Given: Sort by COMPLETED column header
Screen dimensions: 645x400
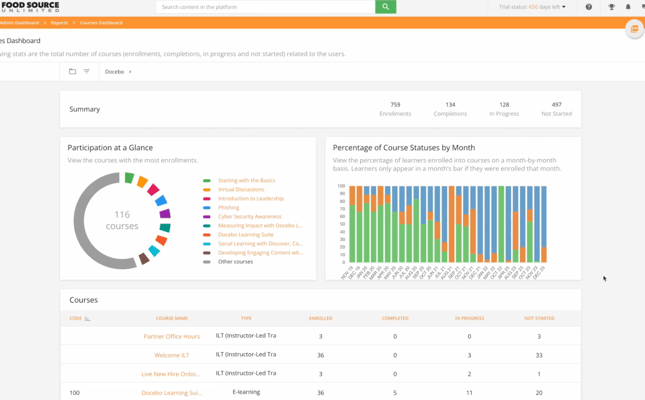Looking at the screenshot, I should (395, 318).
